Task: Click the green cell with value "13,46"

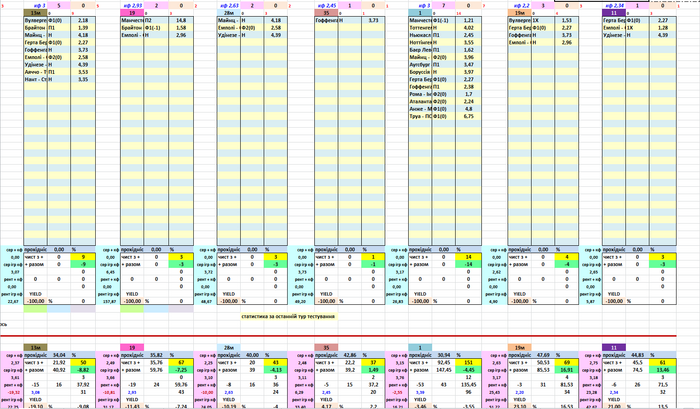Action: (663, 370)
